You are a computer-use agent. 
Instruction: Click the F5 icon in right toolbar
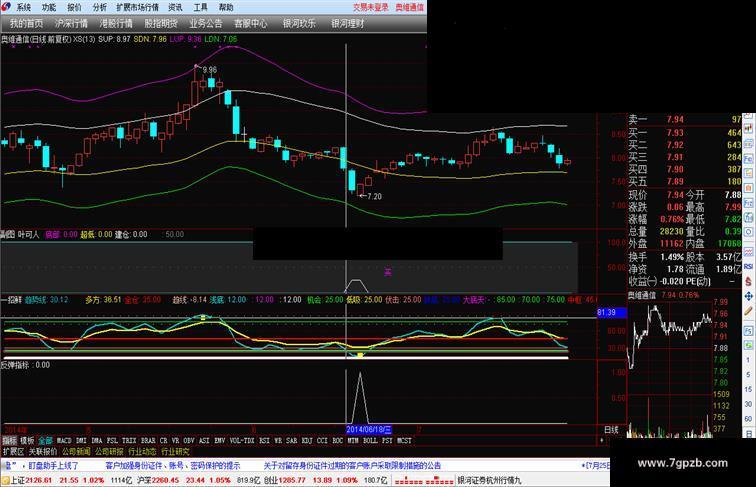pyautogui.click(x=748, y=331)
